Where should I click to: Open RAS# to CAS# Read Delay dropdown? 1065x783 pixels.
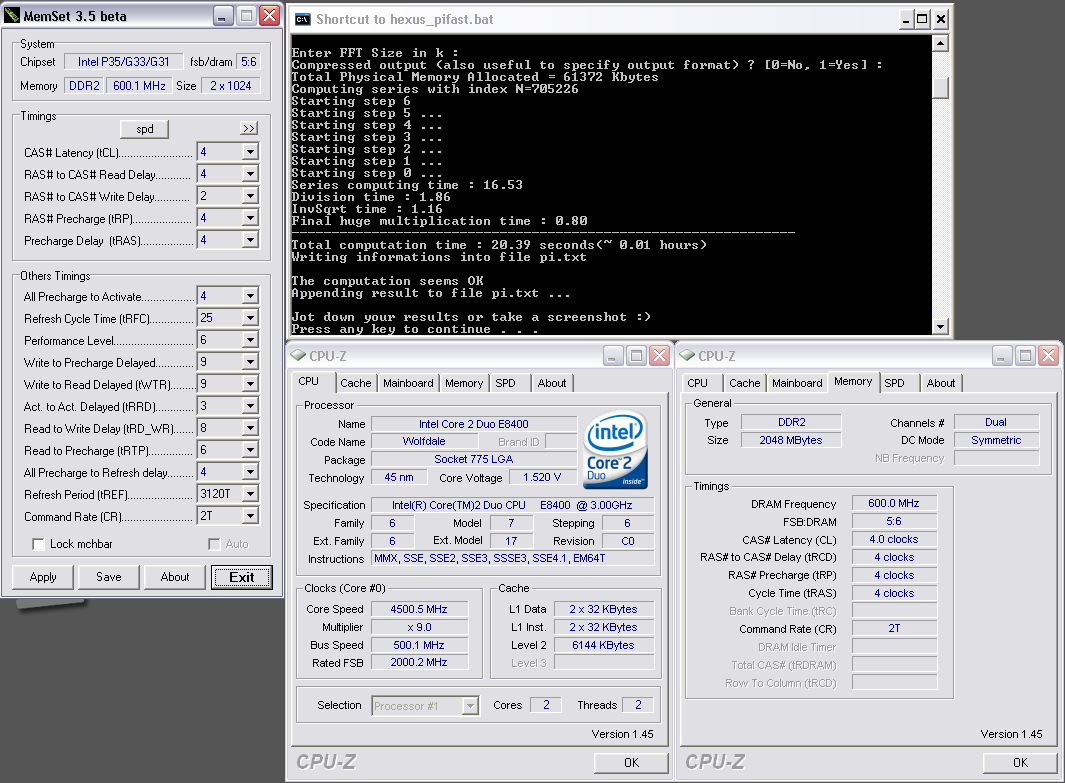(250, 174)
